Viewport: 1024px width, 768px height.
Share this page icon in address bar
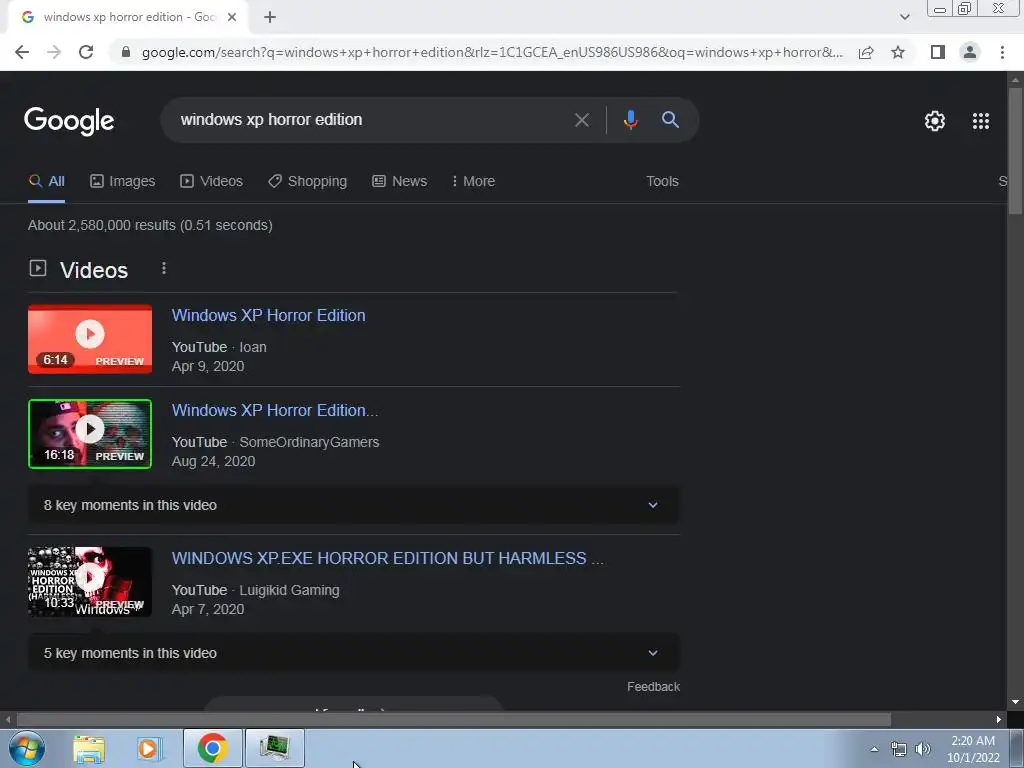pyautogui.click(x=866, y=52)
